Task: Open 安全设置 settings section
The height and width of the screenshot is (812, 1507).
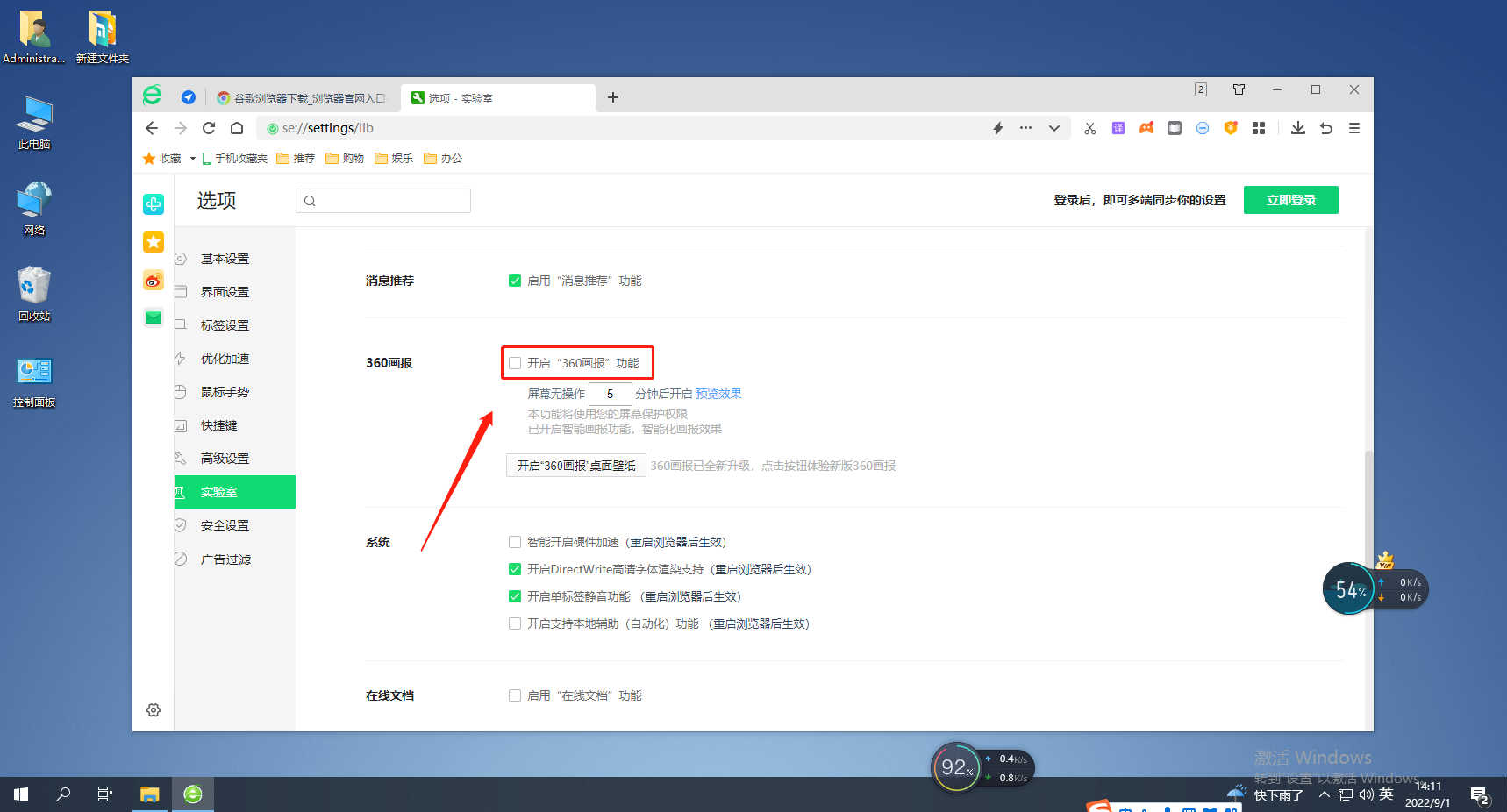Action: pos(225,525)
